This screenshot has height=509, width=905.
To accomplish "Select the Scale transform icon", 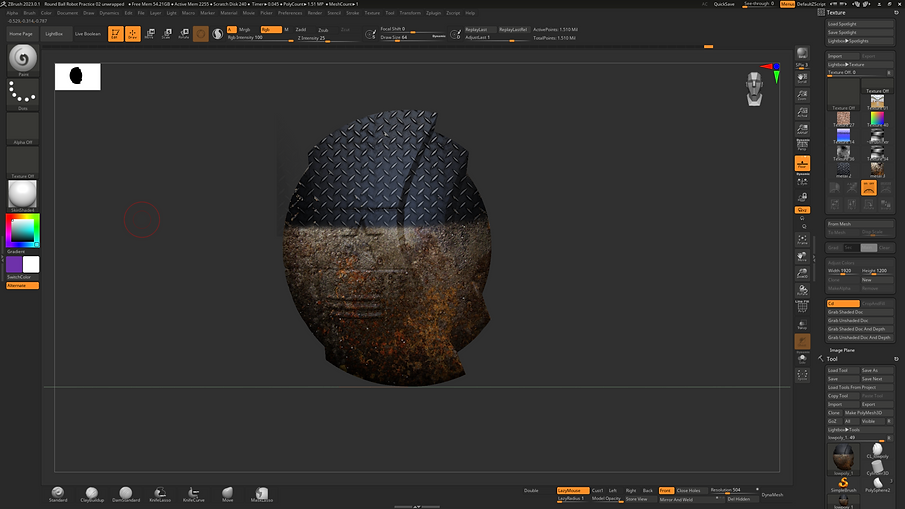I will tap(166, 34).
